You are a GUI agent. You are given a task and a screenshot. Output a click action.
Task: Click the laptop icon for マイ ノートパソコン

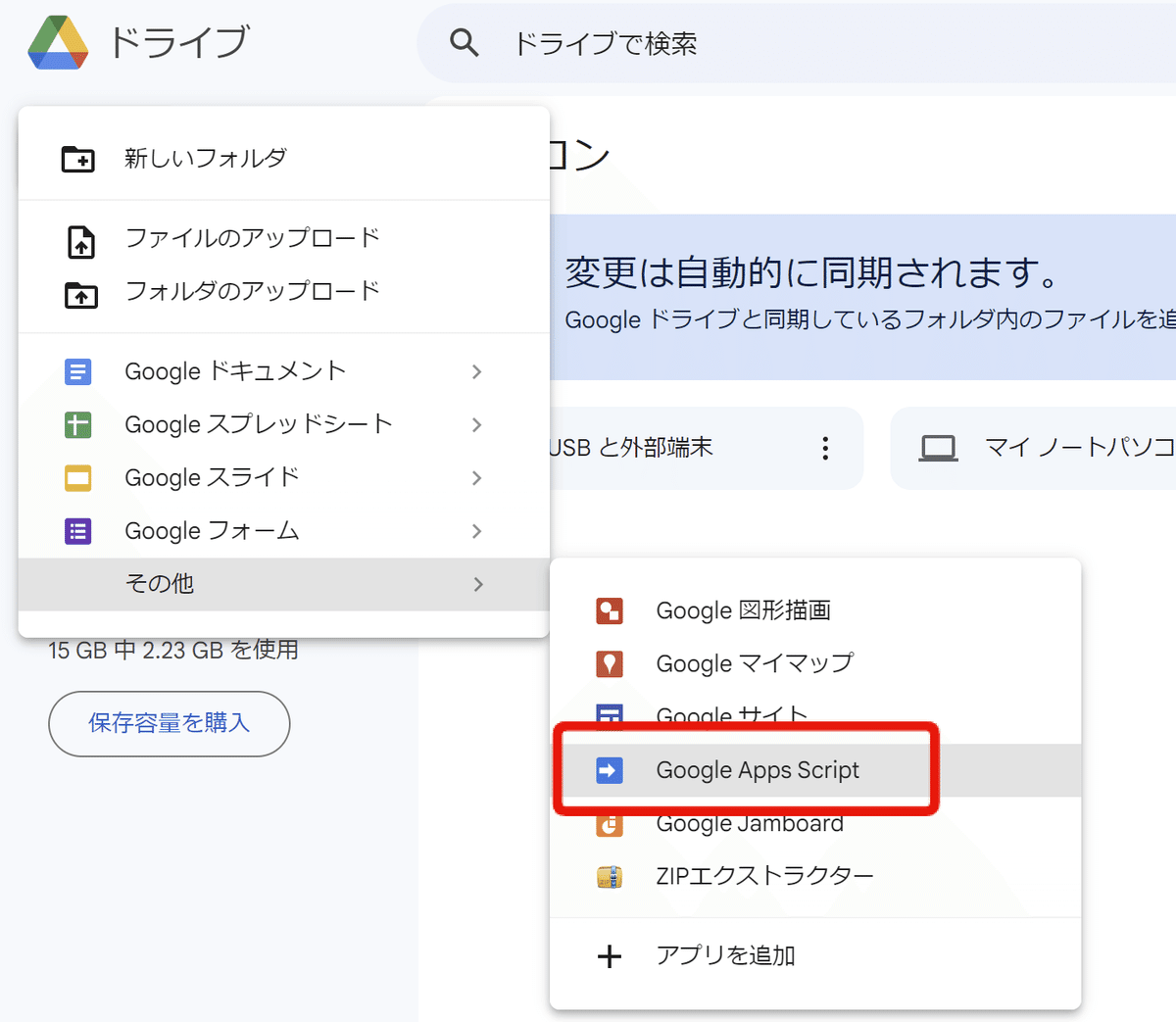tap(938, 449)
